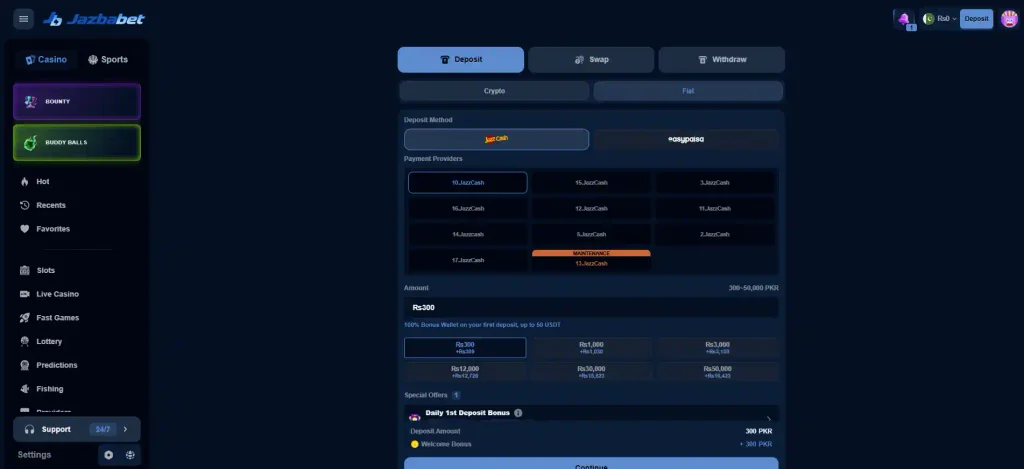1024x469 pixels.
Task: Select the JazzCash deposit method
Action: tap(496, 139)
